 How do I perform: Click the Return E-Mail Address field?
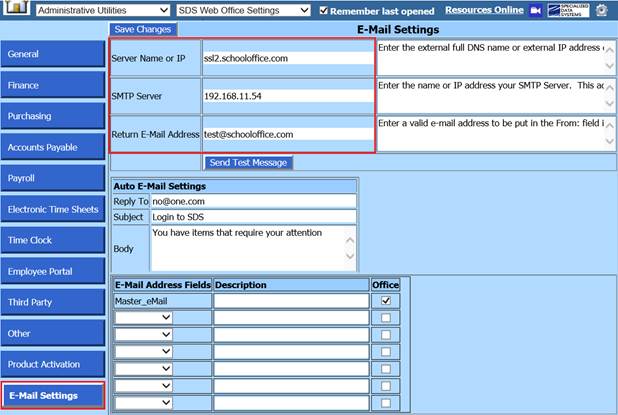click(288, 134)
